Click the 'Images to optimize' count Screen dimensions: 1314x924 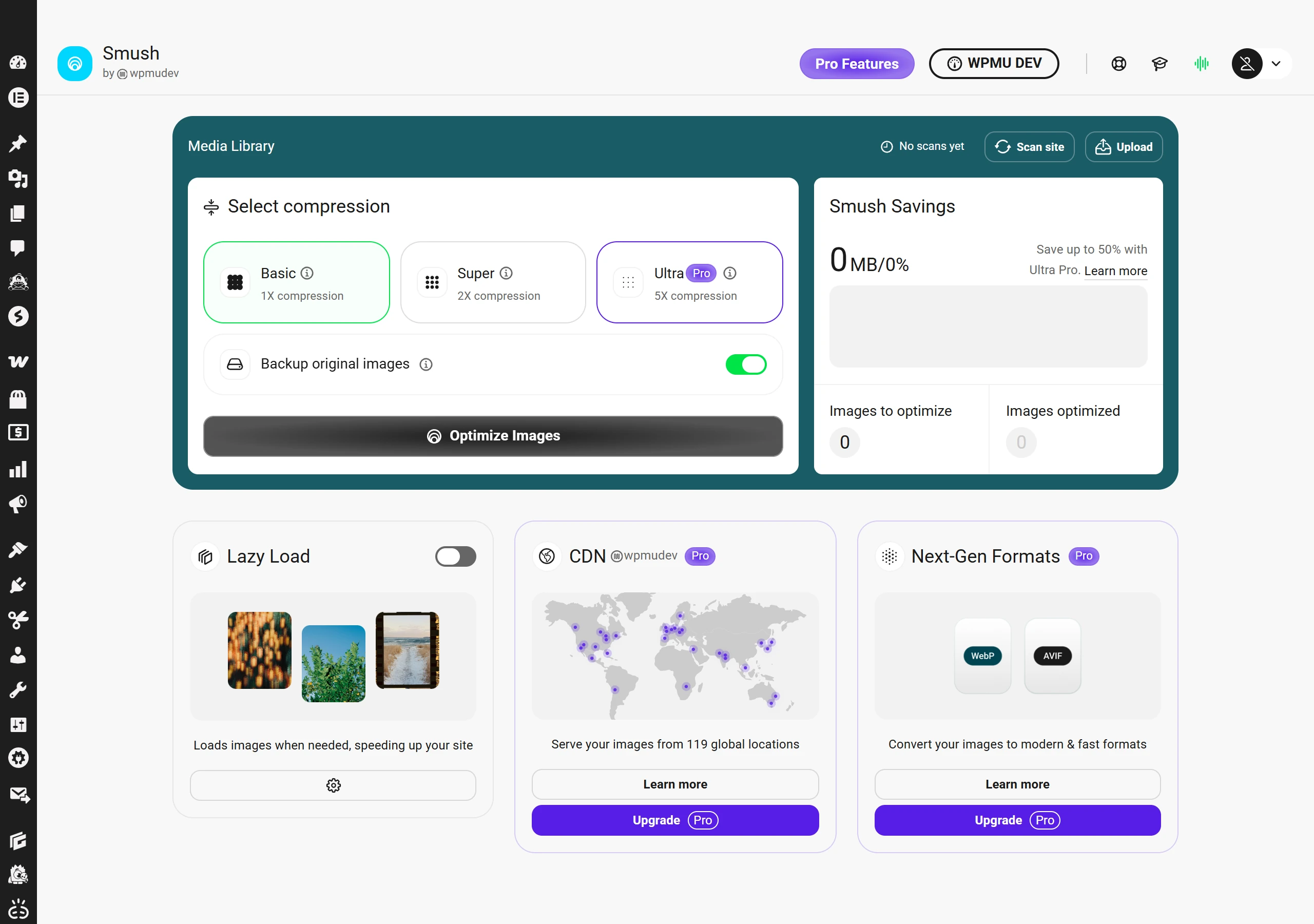pyautogui.click(x=845, y=442)
